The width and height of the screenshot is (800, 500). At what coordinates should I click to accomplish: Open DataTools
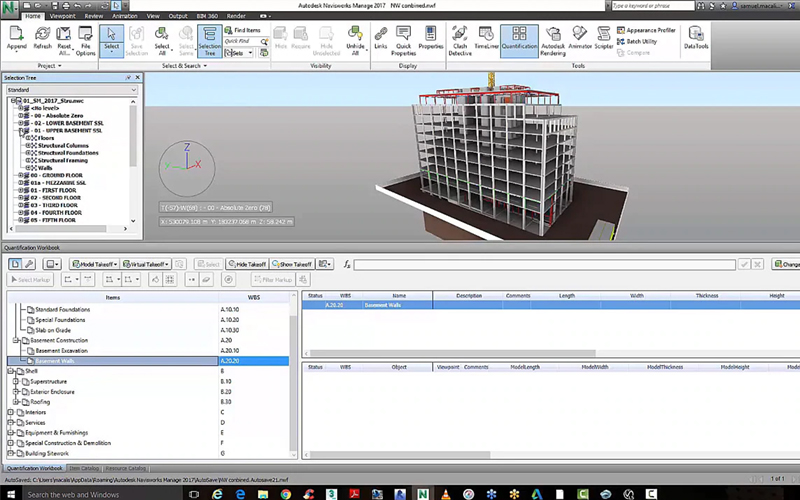pos(696,39)
